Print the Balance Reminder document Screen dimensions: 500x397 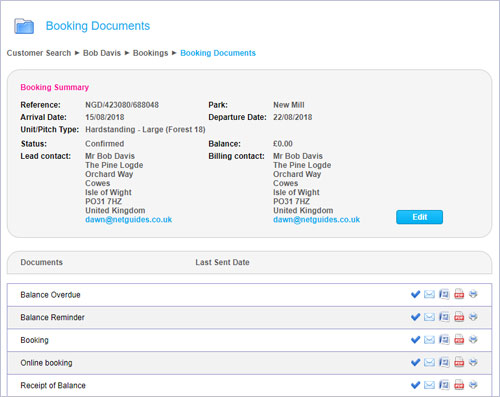(x=473, y=317)
